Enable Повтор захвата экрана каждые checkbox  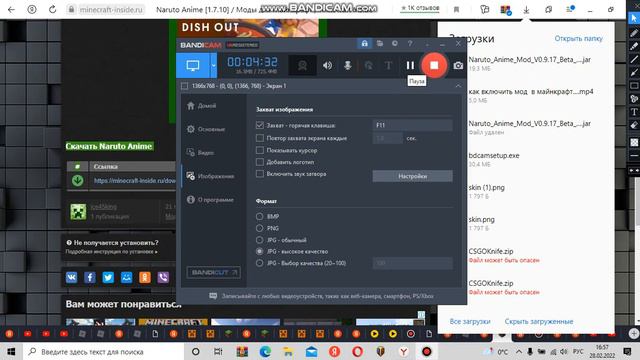pyautogui.click(x=260, y=138)
